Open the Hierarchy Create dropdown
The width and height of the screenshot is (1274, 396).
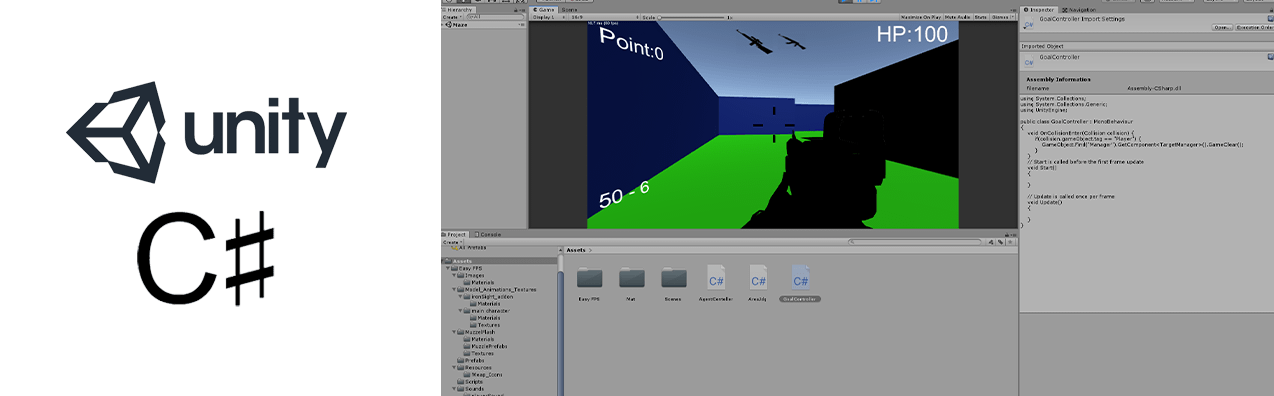[452, 17]
